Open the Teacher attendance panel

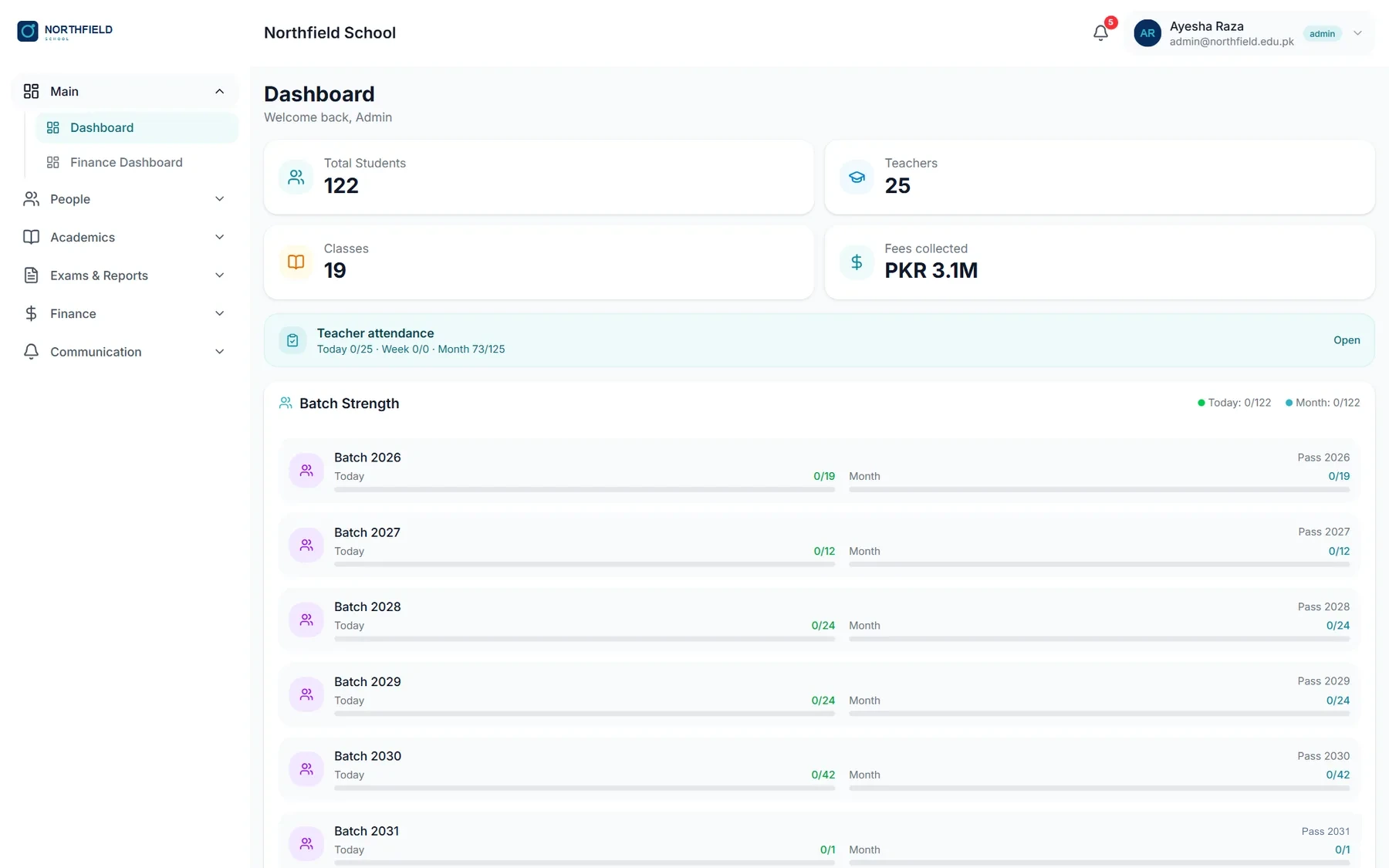pyautogui.click(x=1347, y=340)
